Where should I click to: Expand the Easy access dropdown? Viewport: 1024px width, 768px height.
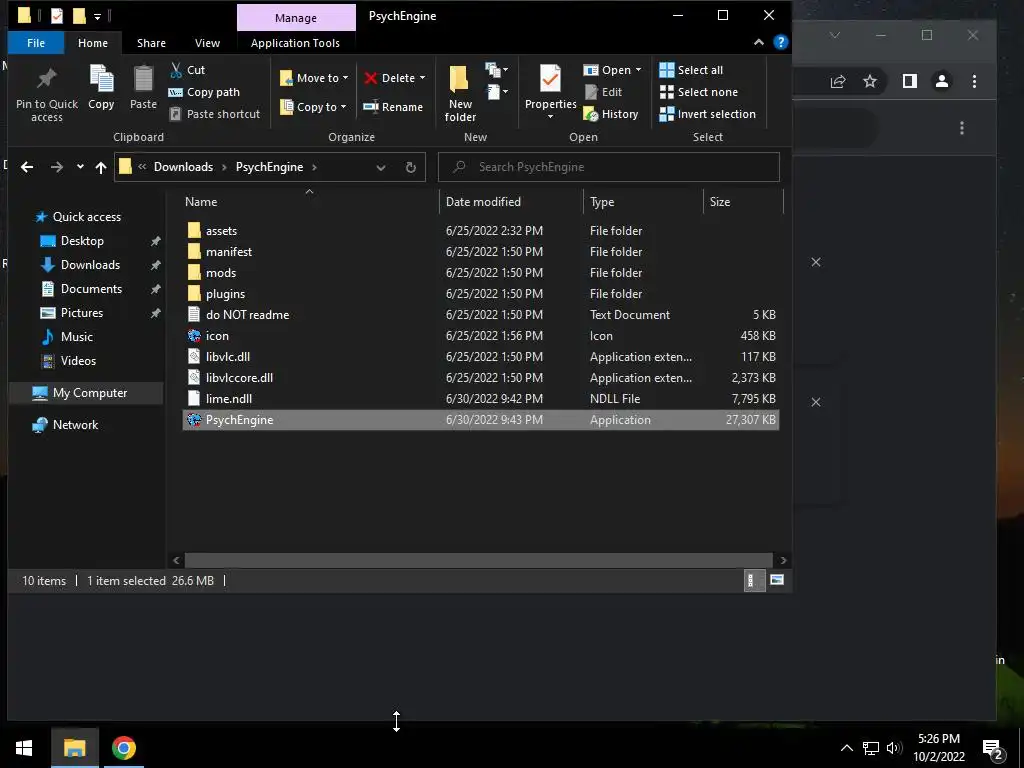coord(496,92)
